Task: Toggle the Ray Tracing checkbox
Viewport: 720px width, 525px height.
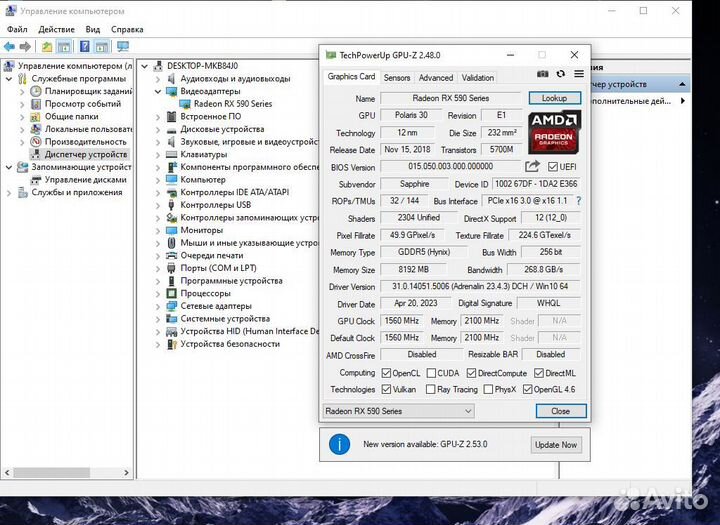Action: (430, 390)
